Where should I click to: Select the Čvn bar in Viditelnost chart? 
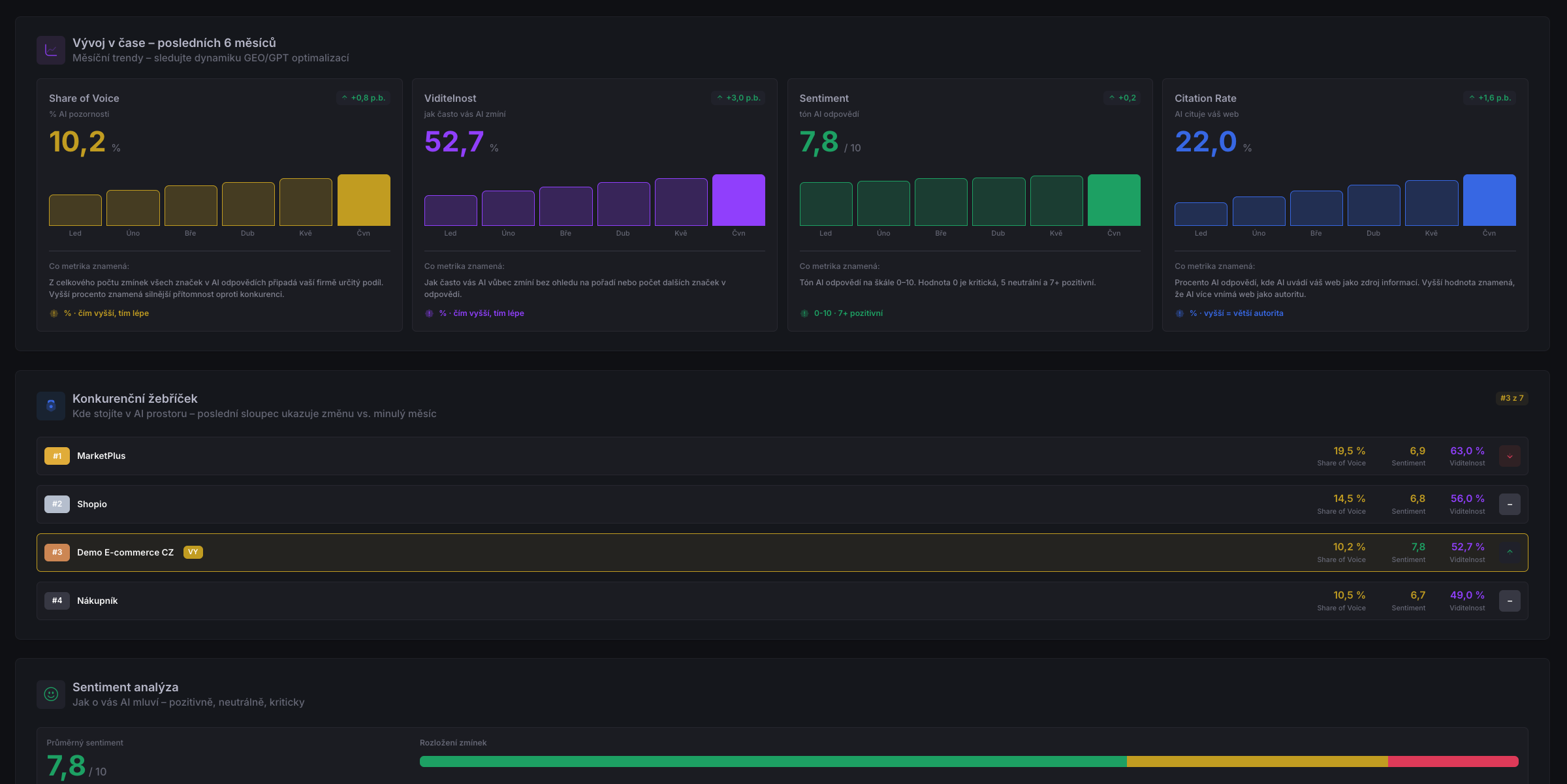click(x=738, y=200)
